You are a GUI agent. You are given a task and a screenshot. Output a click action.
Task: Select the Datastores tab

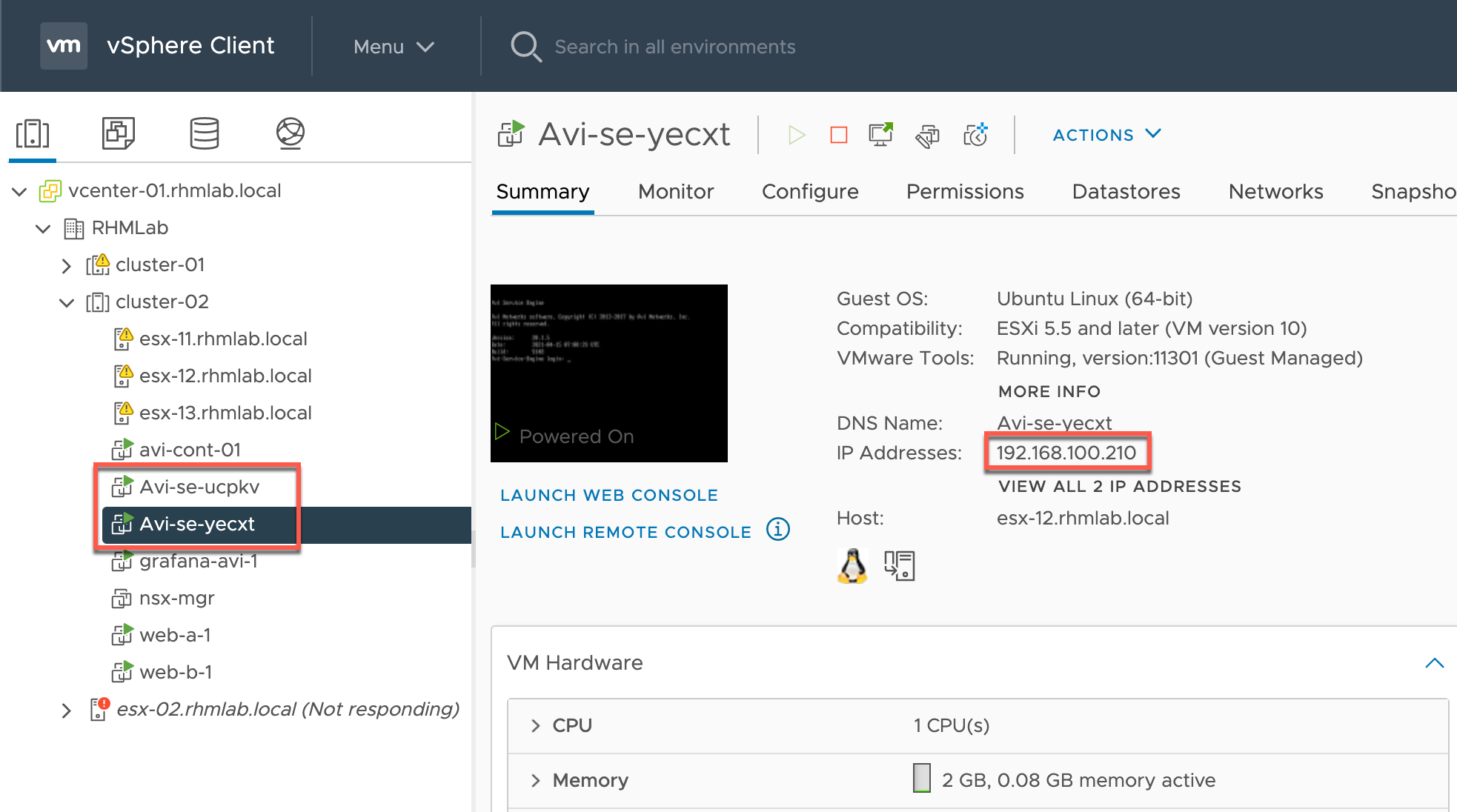(x=1127, y=193)
